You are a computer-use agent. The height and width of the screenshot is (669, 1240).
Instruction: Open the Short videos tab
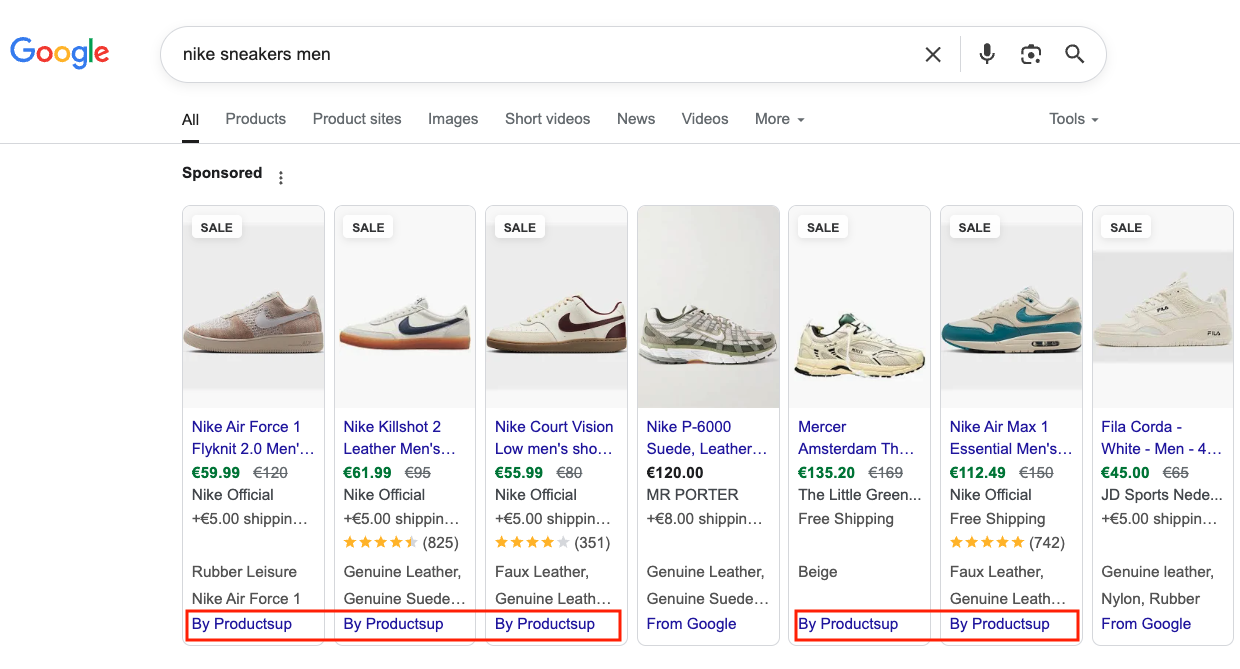(547, 119)
